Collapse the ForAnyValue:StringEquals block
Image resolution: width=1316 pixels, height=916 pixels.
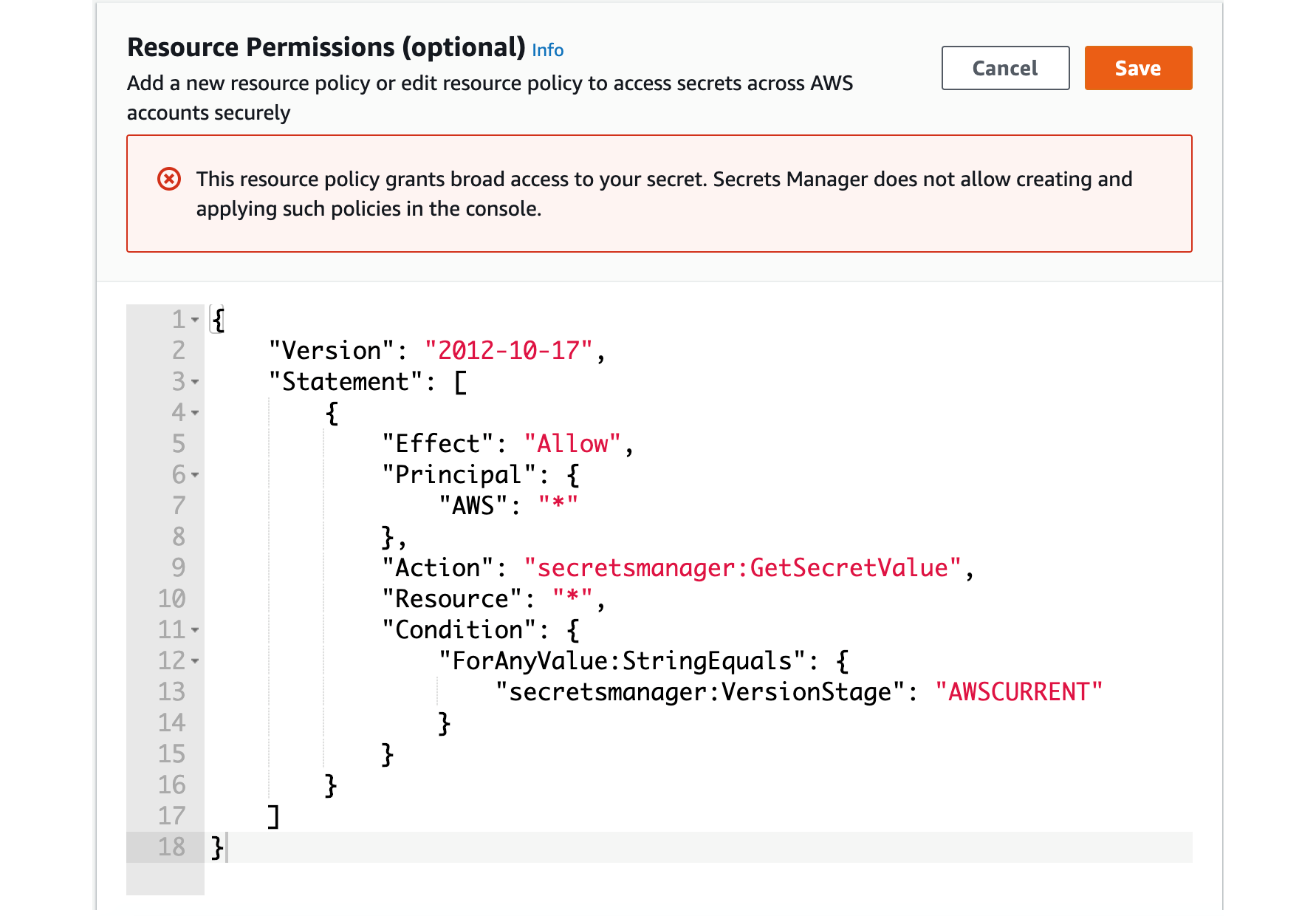(x=194, y=662)
